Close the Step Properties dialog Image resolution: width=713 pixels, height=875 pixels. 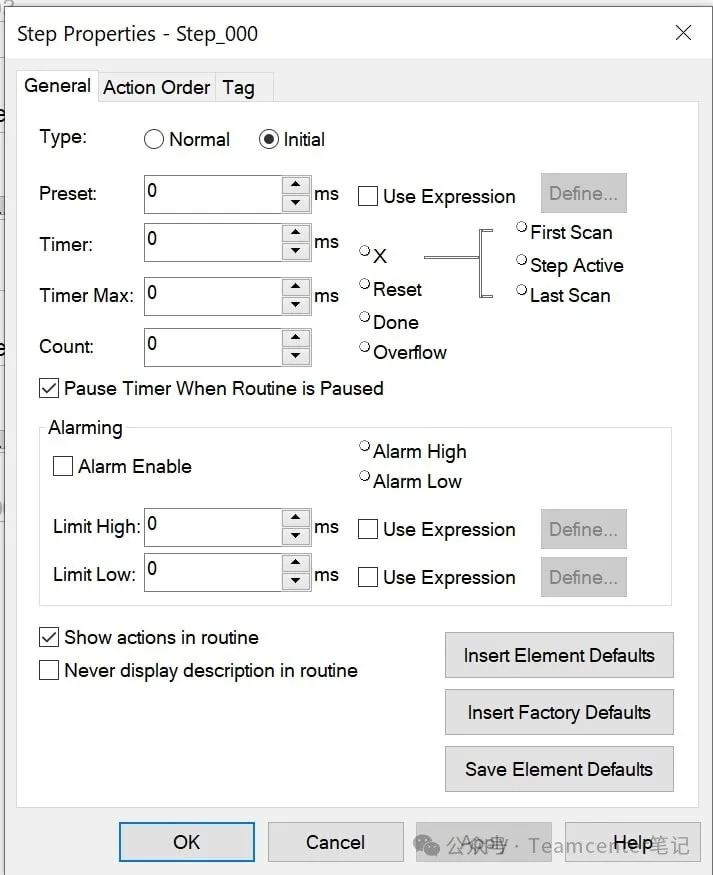[683, 33]
